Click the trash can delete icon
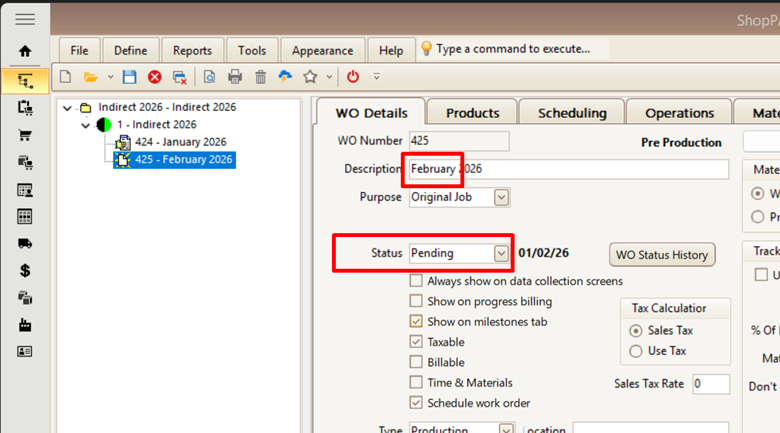 [x=260, y=77]
